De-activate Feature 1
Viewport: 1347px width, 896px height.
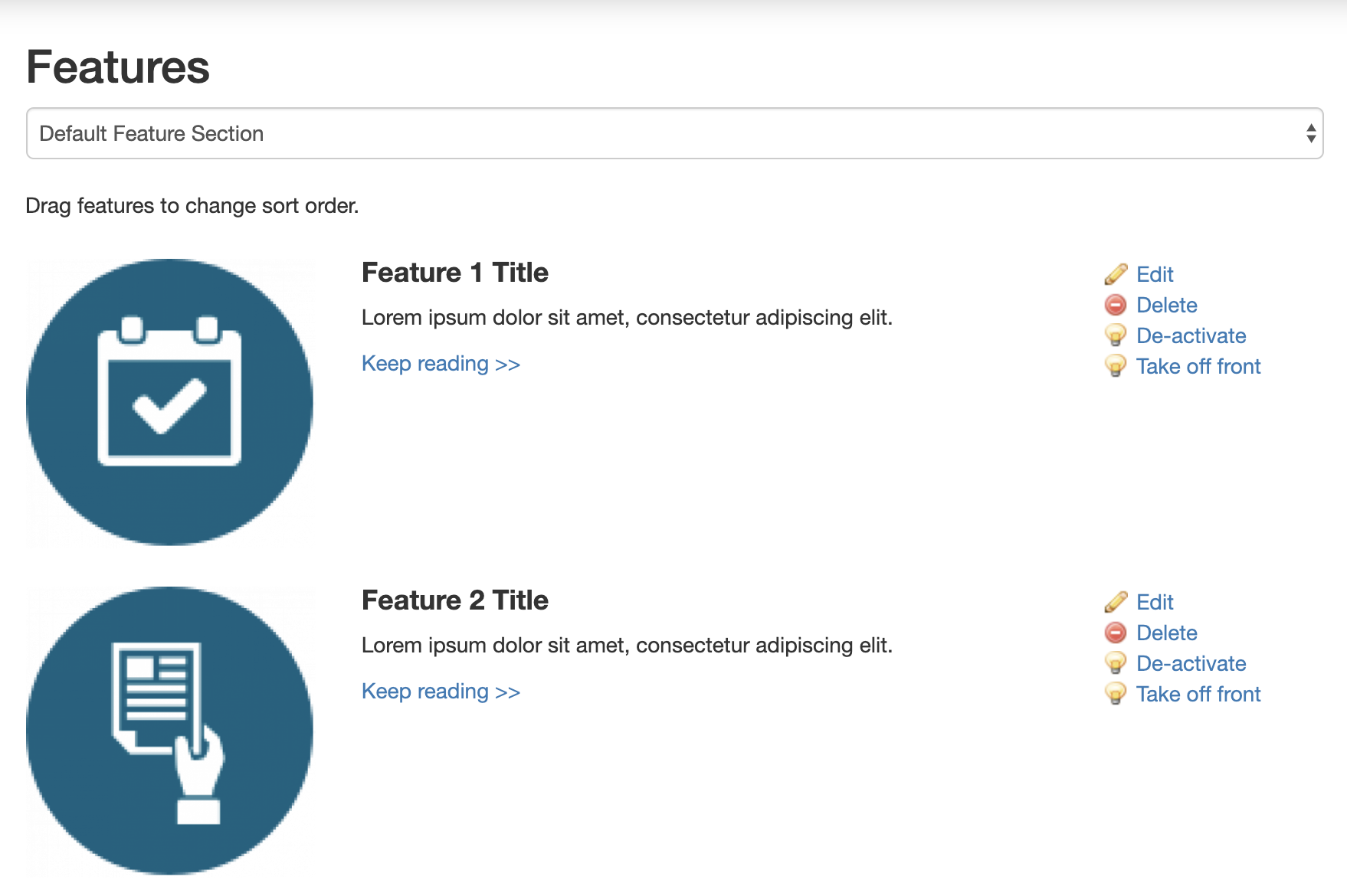(x=1191, y=335)
